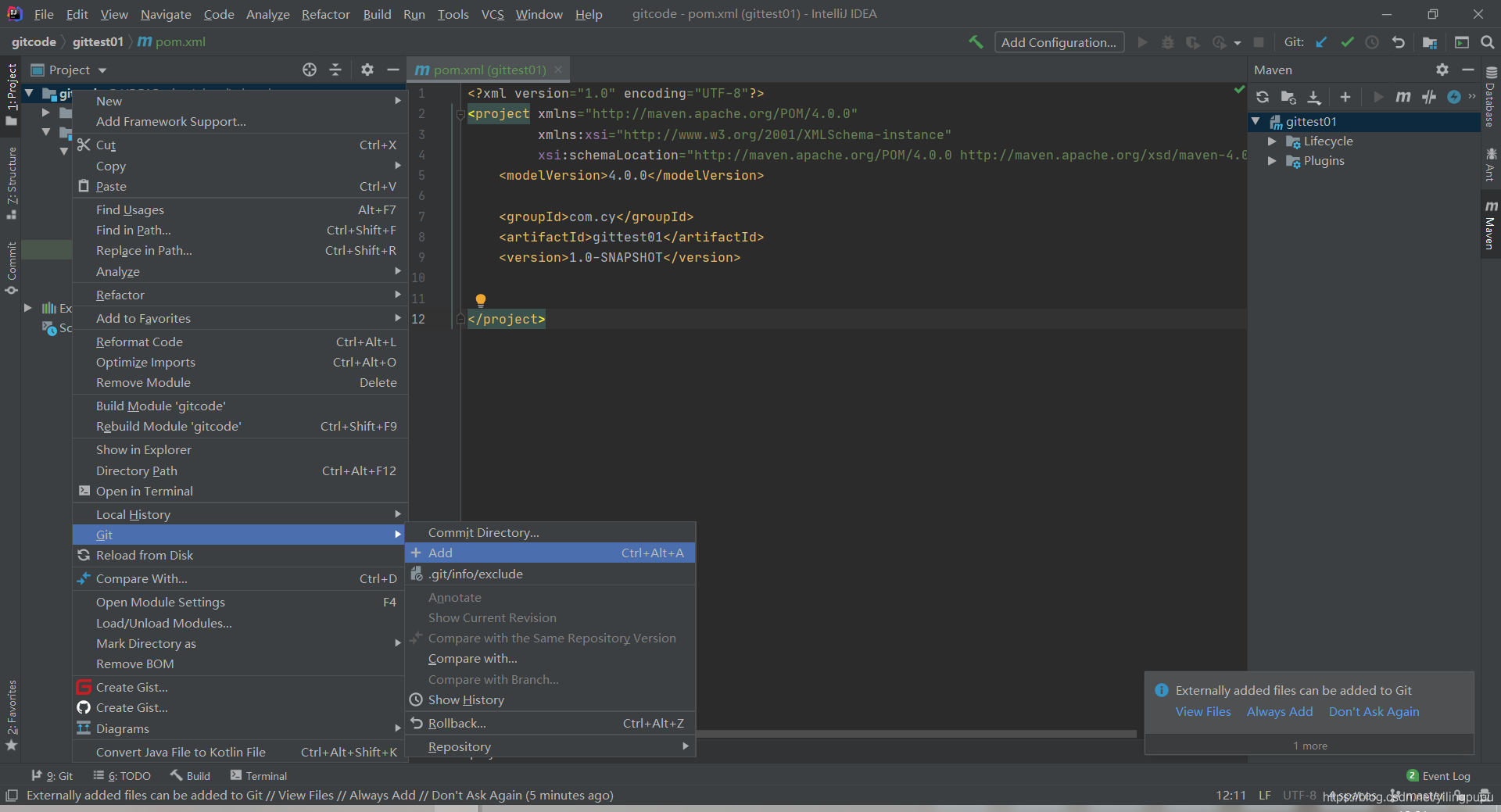This screenshot has height=812, width=1501.
Task: Open the Repository submenu in Git menu
Action: click(550, 747)
